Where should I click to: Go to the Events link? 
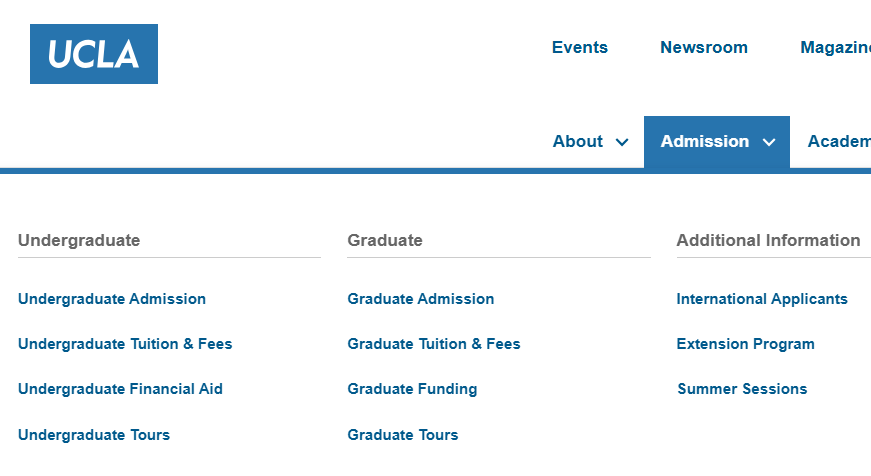579,47
